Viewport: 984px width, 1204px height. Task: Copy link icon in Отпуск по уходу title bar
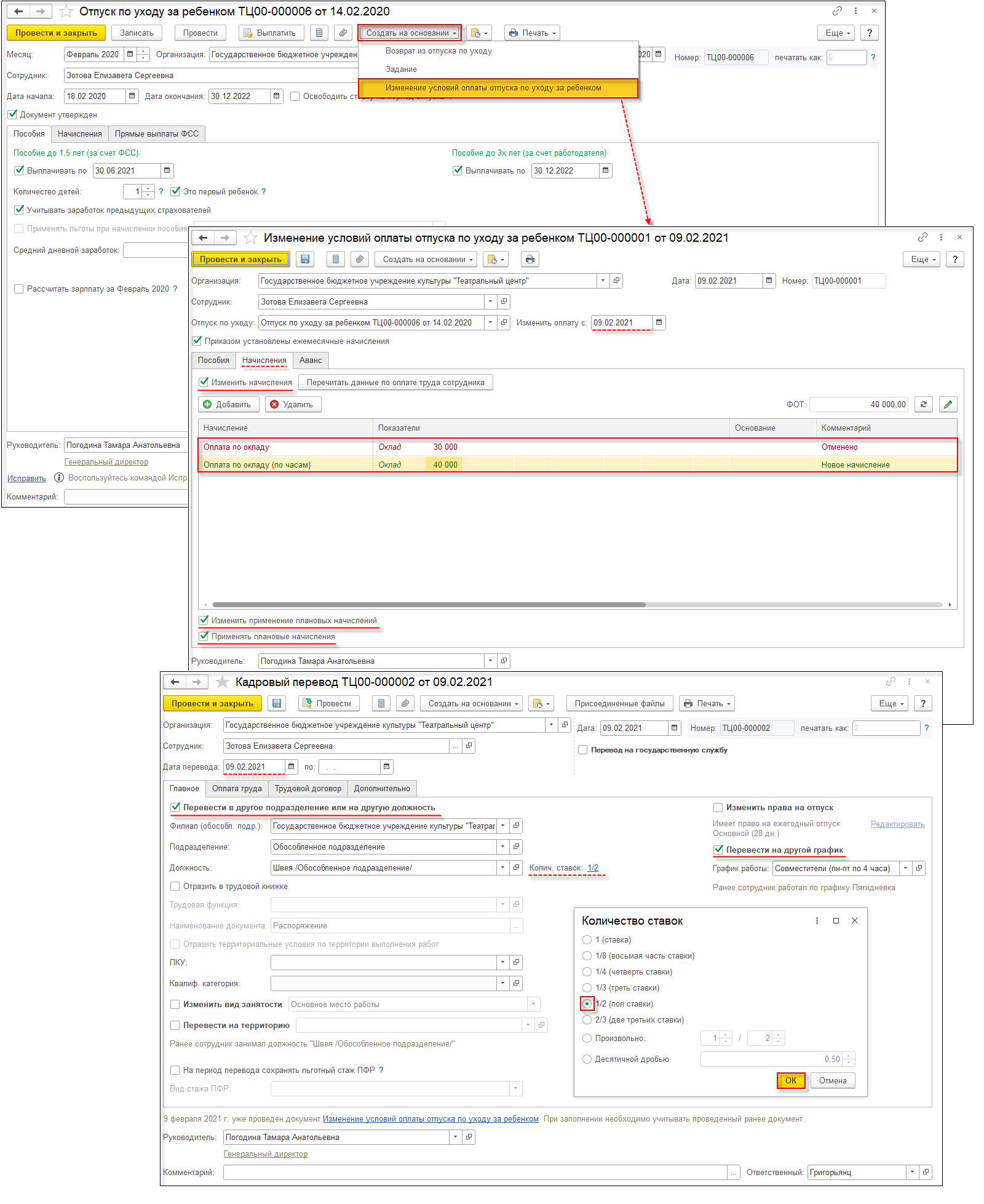[837, 11]
